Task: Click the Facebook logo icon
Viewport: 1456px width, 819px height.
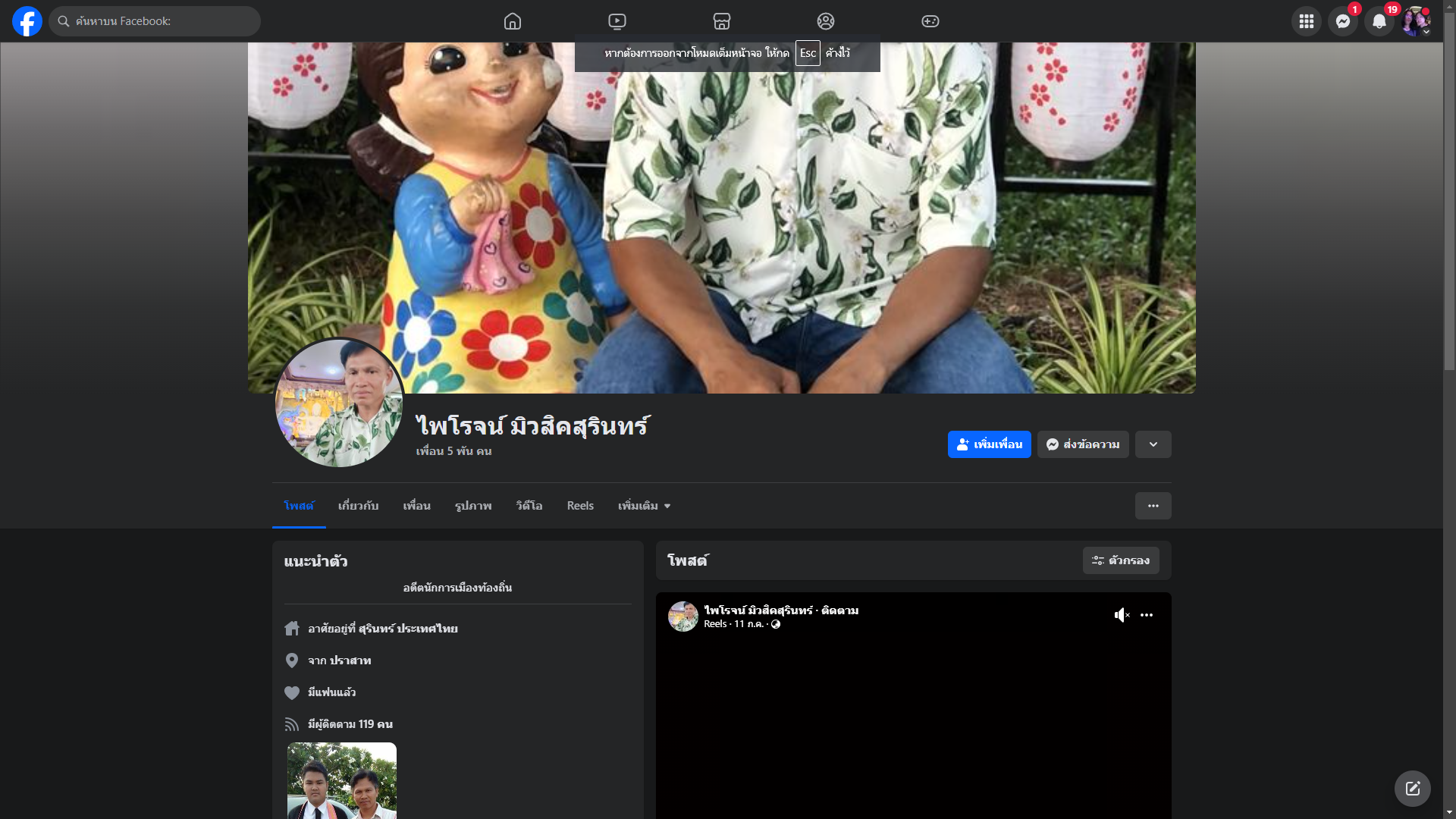Action: pos(27,21)
